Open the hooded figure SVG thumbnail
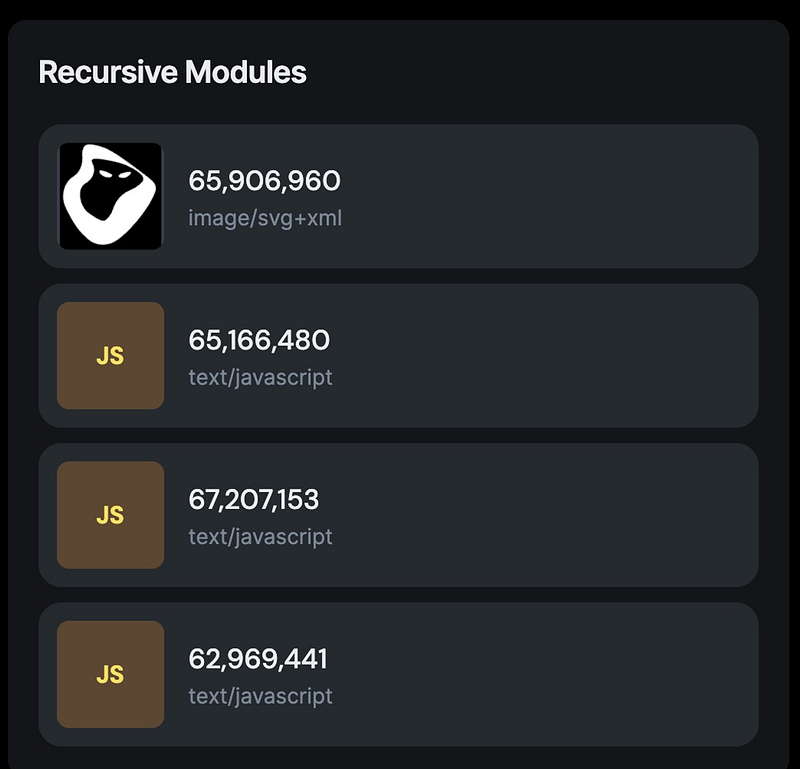800x769 pixels. coord(110,196)
